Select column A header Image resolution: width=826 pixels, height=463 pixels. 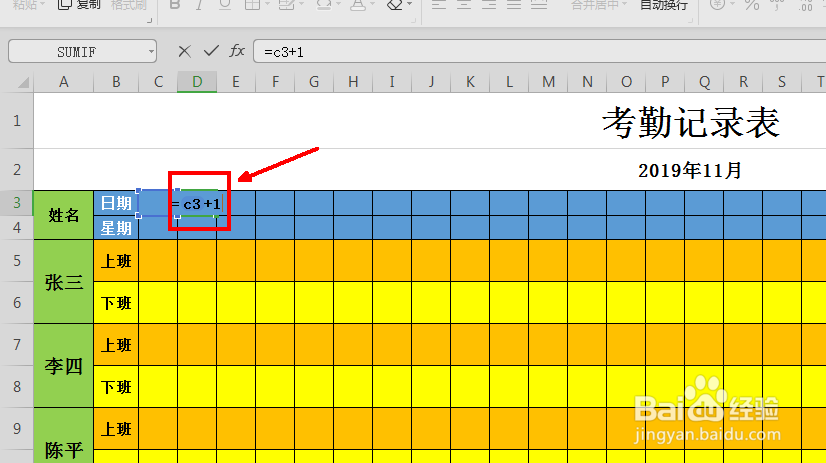pos(64,82)
